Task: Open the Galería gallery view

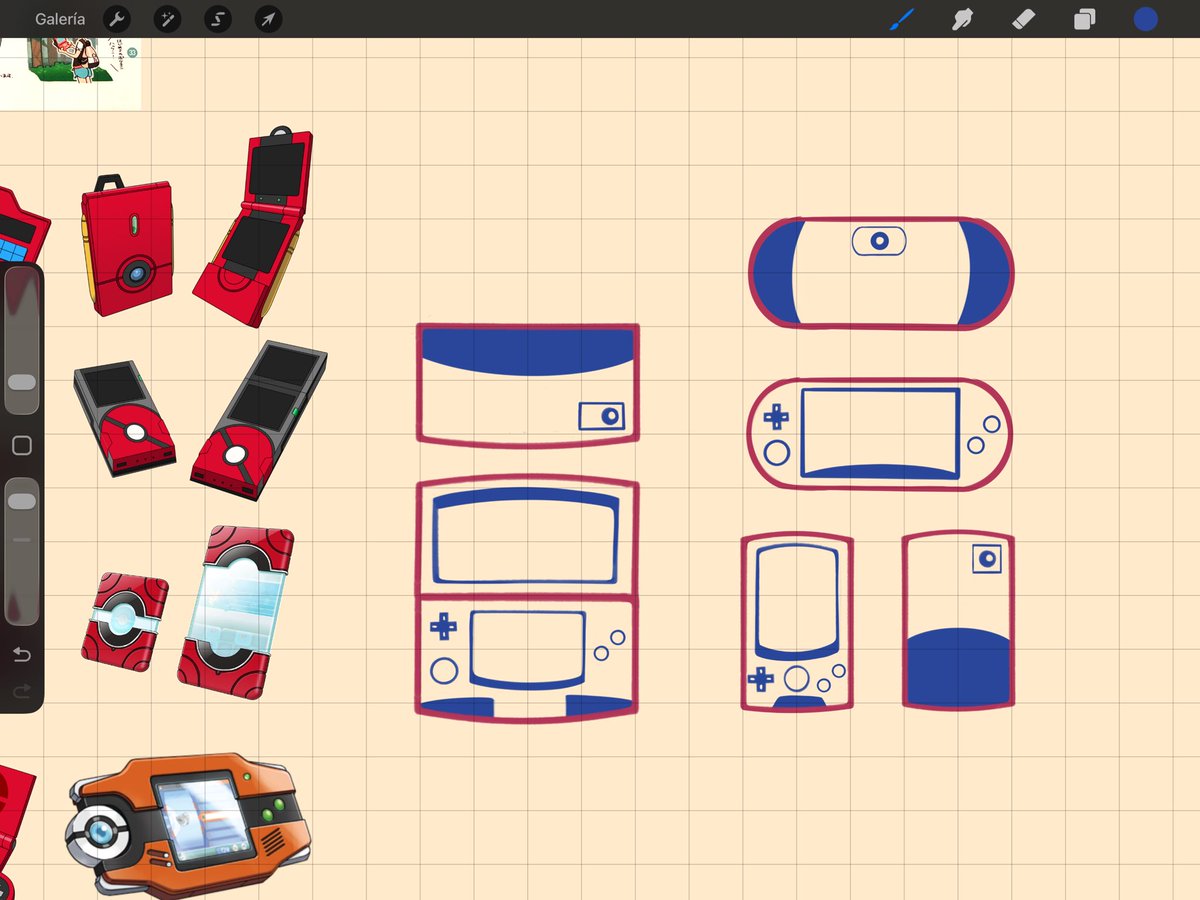Action: (x=60, y=19)
